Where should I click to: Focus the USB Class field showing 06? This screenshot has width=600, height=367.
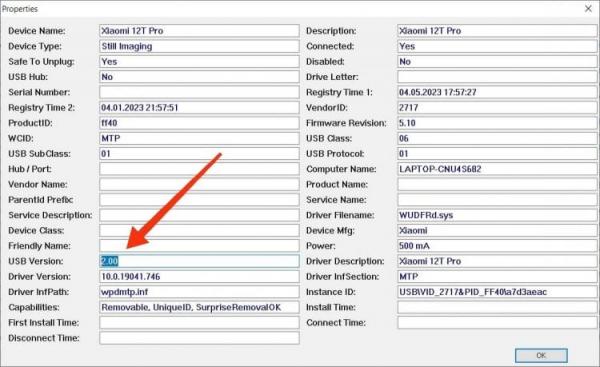(497, 138)
